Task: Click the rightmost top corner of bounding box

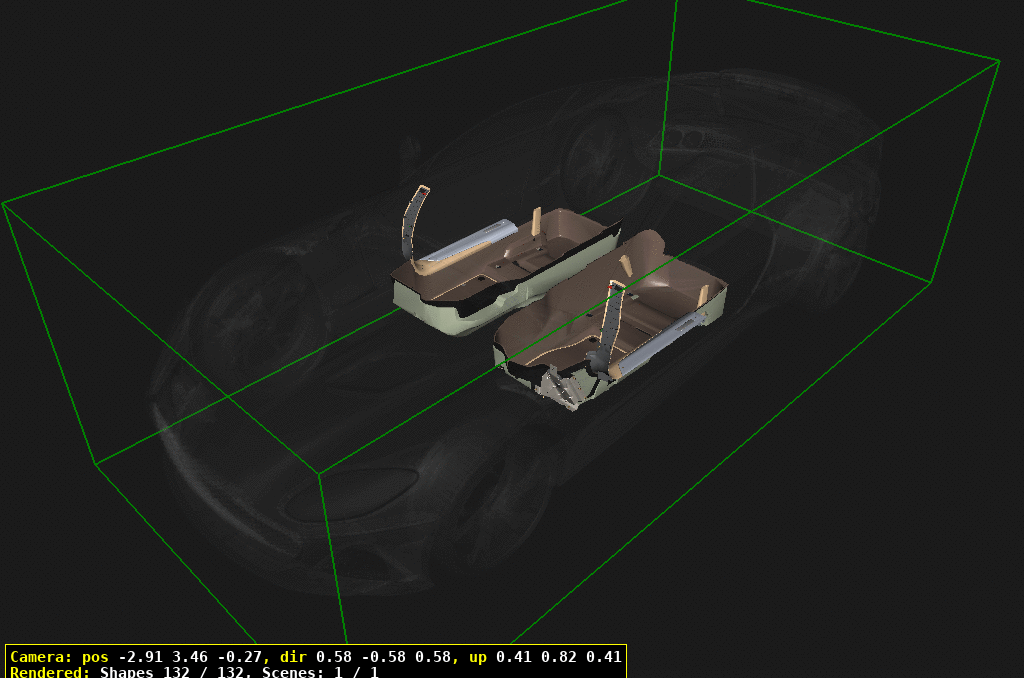Action: [x=998, y=61]
